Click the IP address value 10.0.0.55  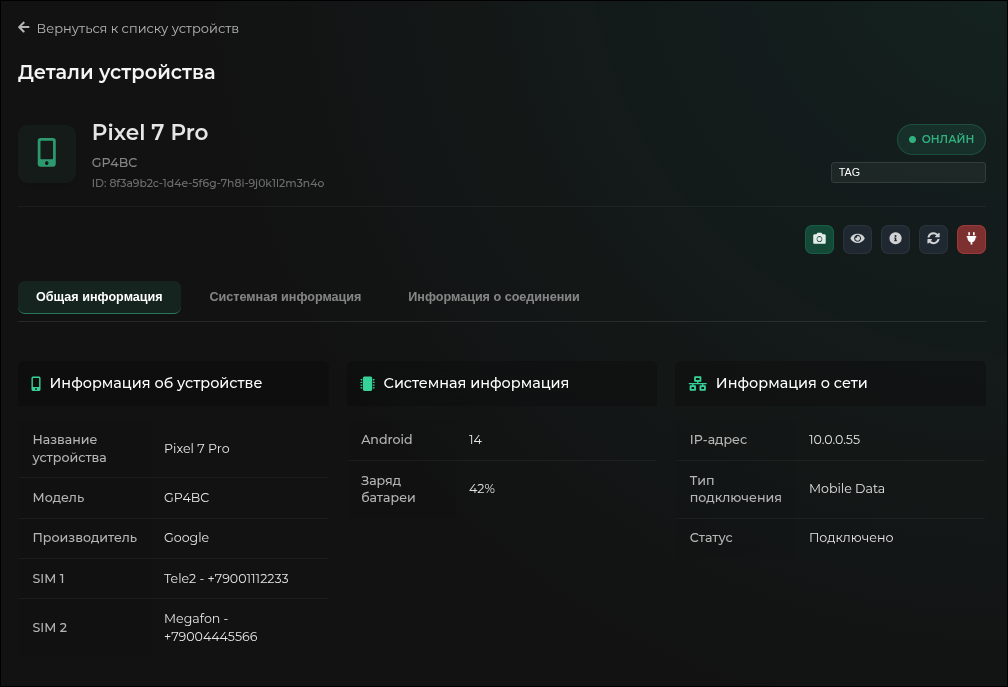click(834, 439)
